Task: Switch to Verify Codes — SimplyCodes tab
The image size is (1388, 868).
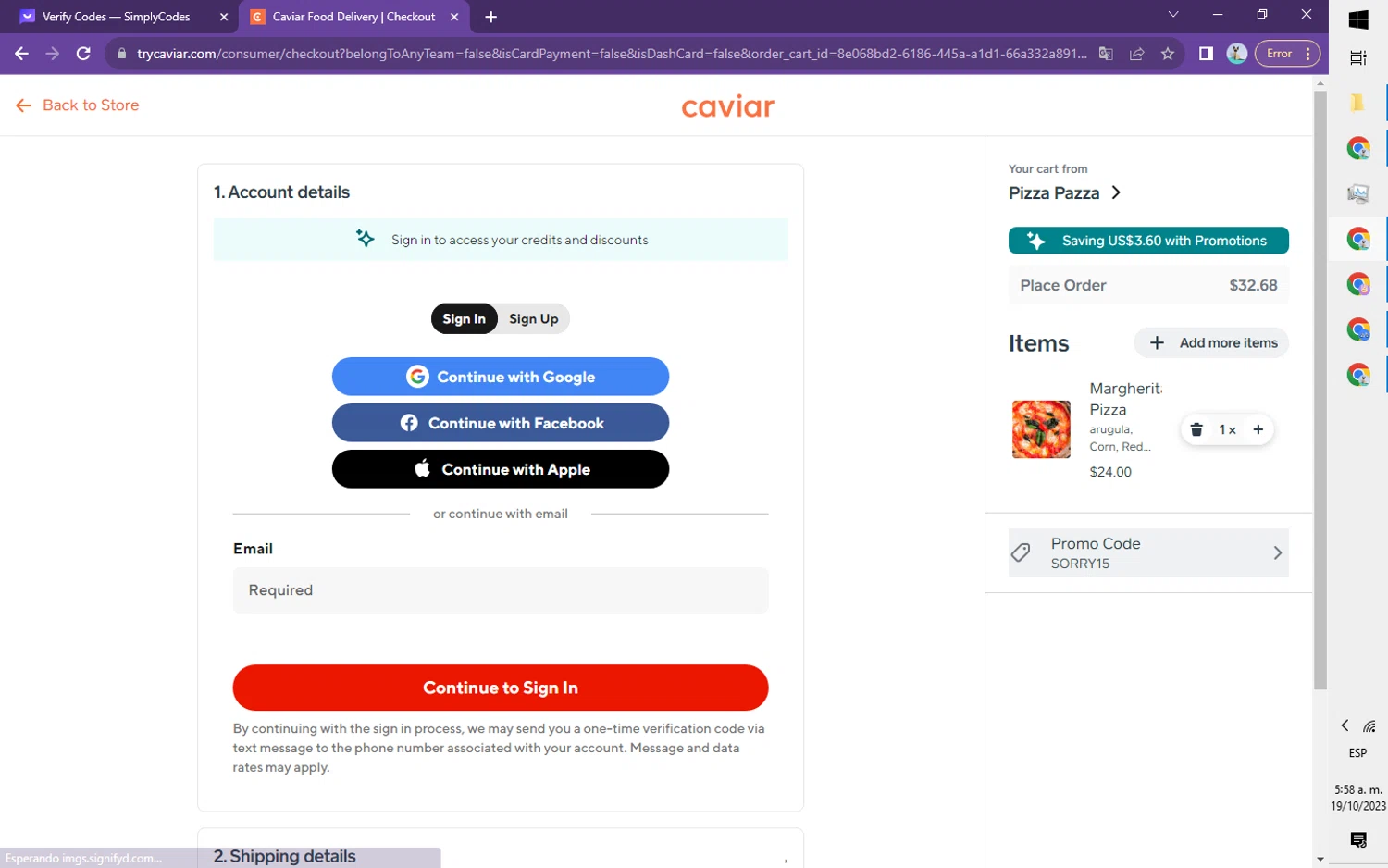Action: (x=116, y=17)
